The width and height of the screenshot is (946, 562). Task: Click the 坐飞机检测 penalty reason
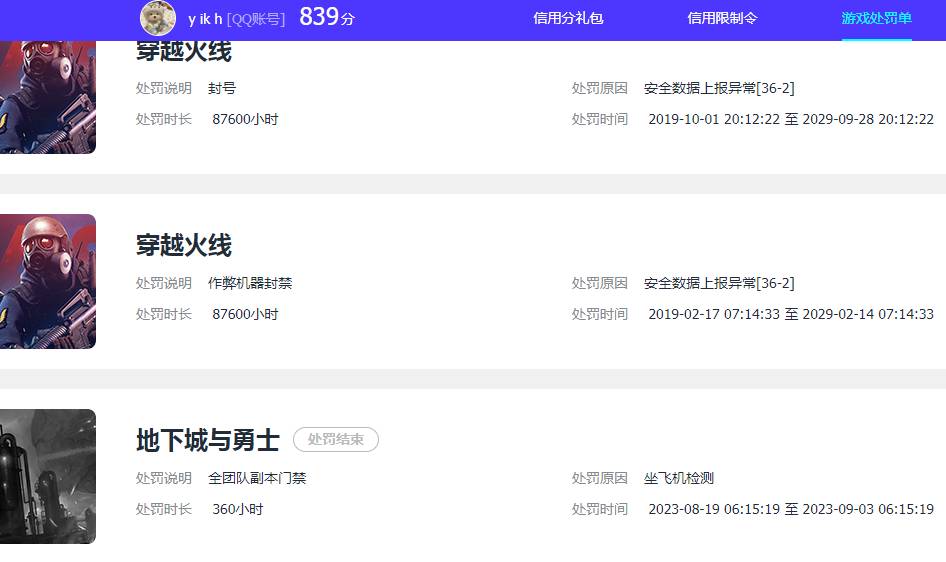[679, 478]
